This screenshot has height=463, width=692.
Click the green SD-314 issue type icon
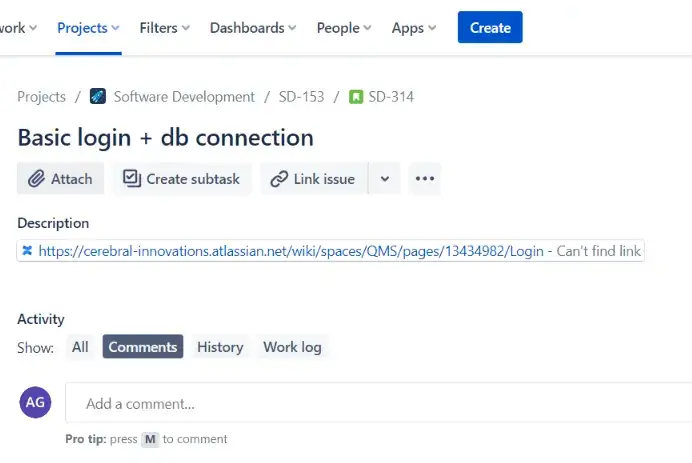[356, 97]
